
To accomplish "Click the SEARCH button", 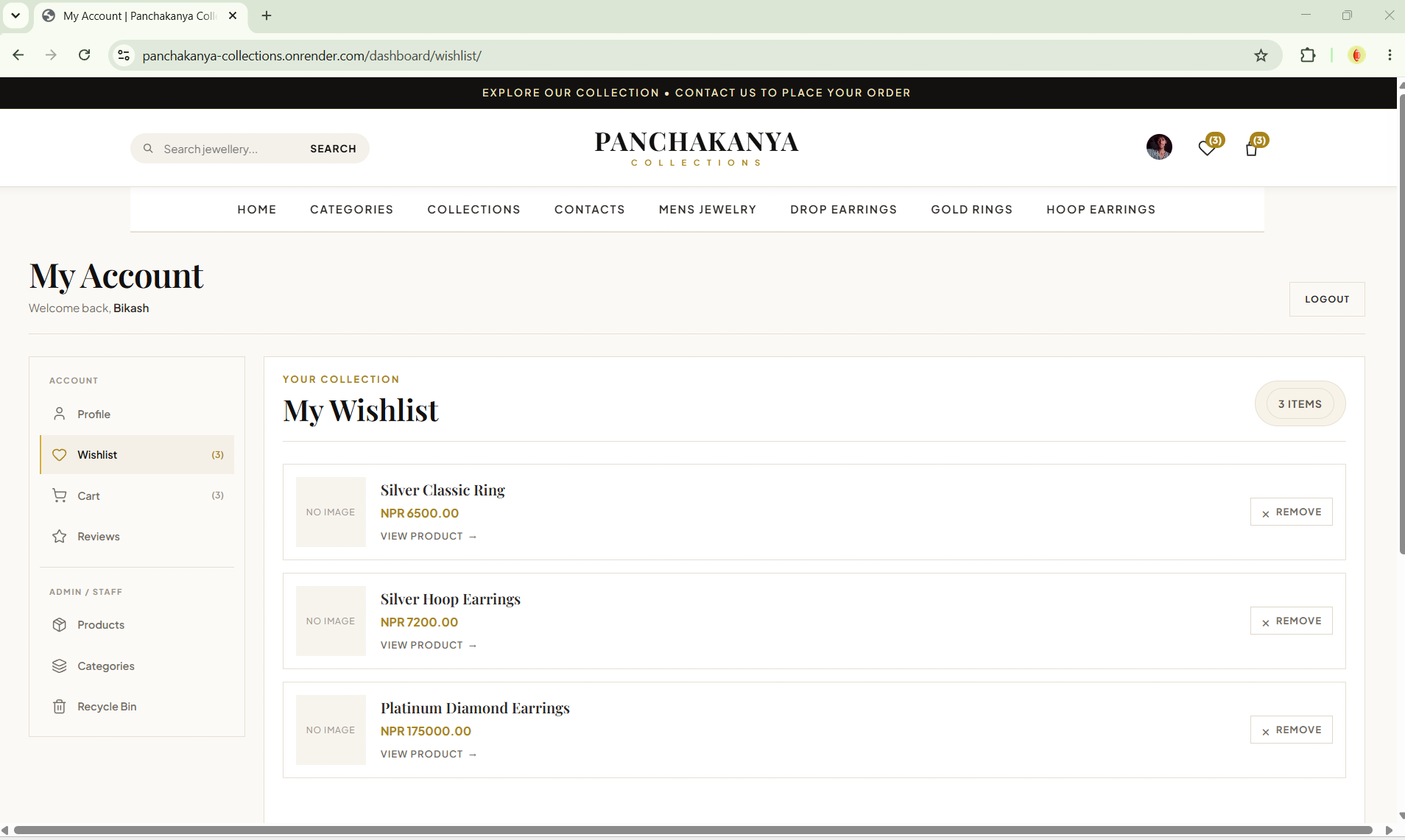I will tap(333, 149).
